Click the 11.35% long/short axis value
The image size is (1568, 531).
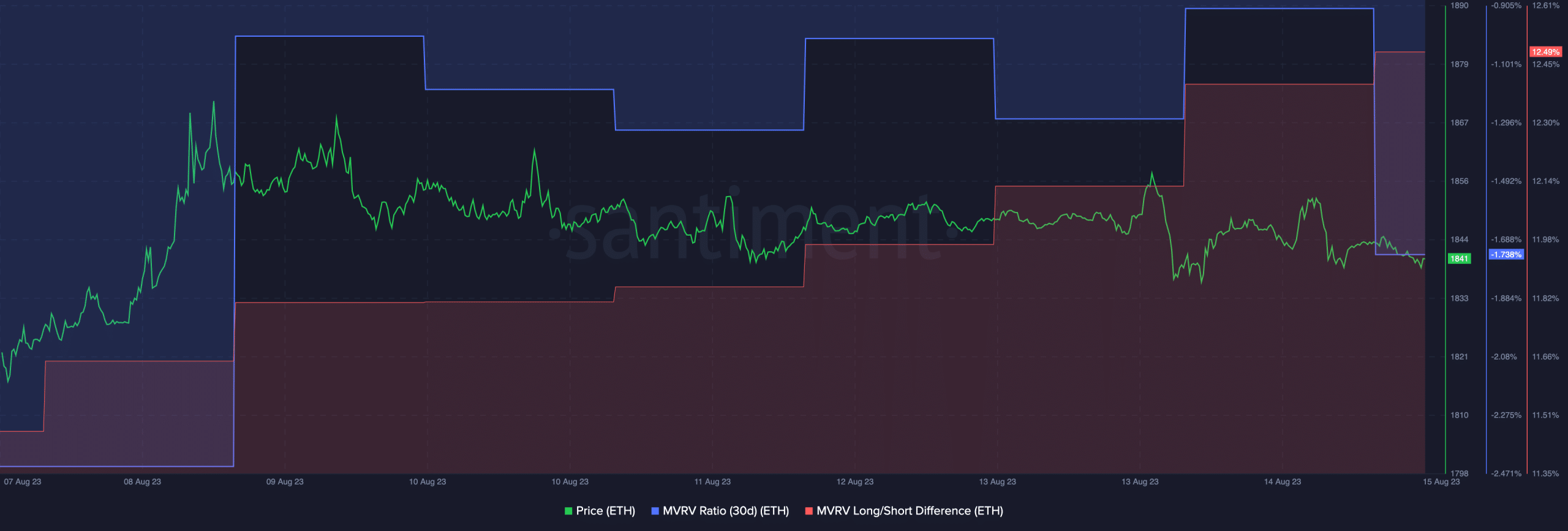pos(1545,473)
